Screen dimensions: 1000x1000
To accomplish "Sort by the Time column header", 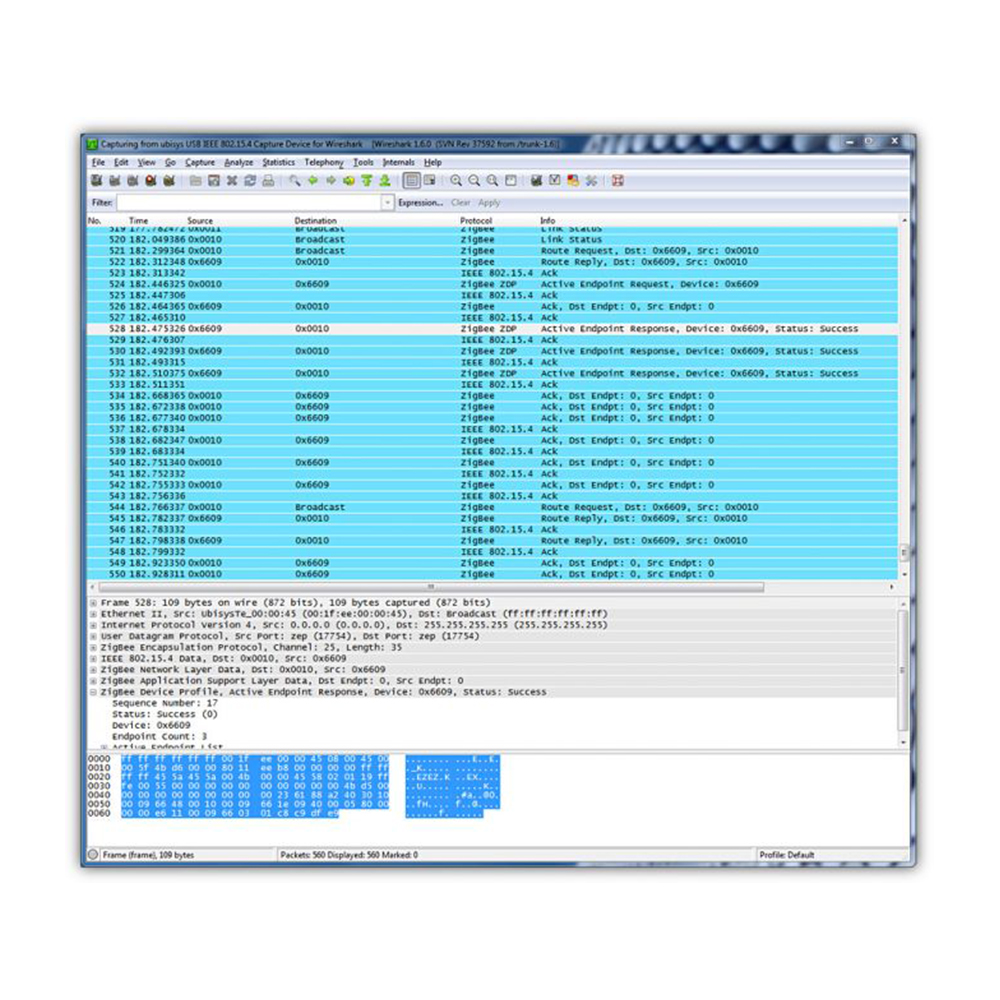I will (x=138, y=221).
